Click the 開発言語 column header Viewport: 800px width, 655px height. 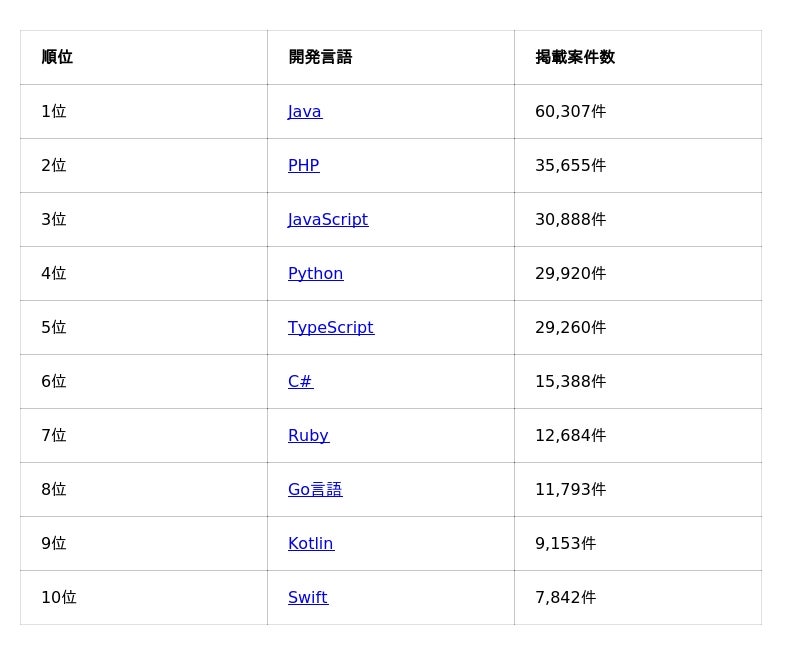click(x=320, y=58)
